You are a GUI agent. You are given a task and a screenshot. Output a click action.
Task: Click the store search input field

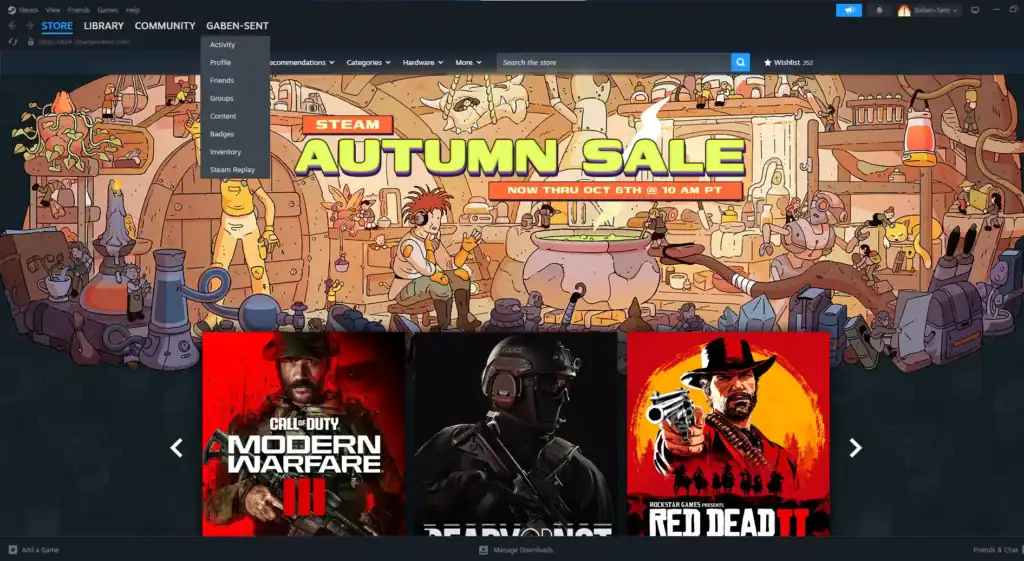pyautogui.click(x=613, y=62)
